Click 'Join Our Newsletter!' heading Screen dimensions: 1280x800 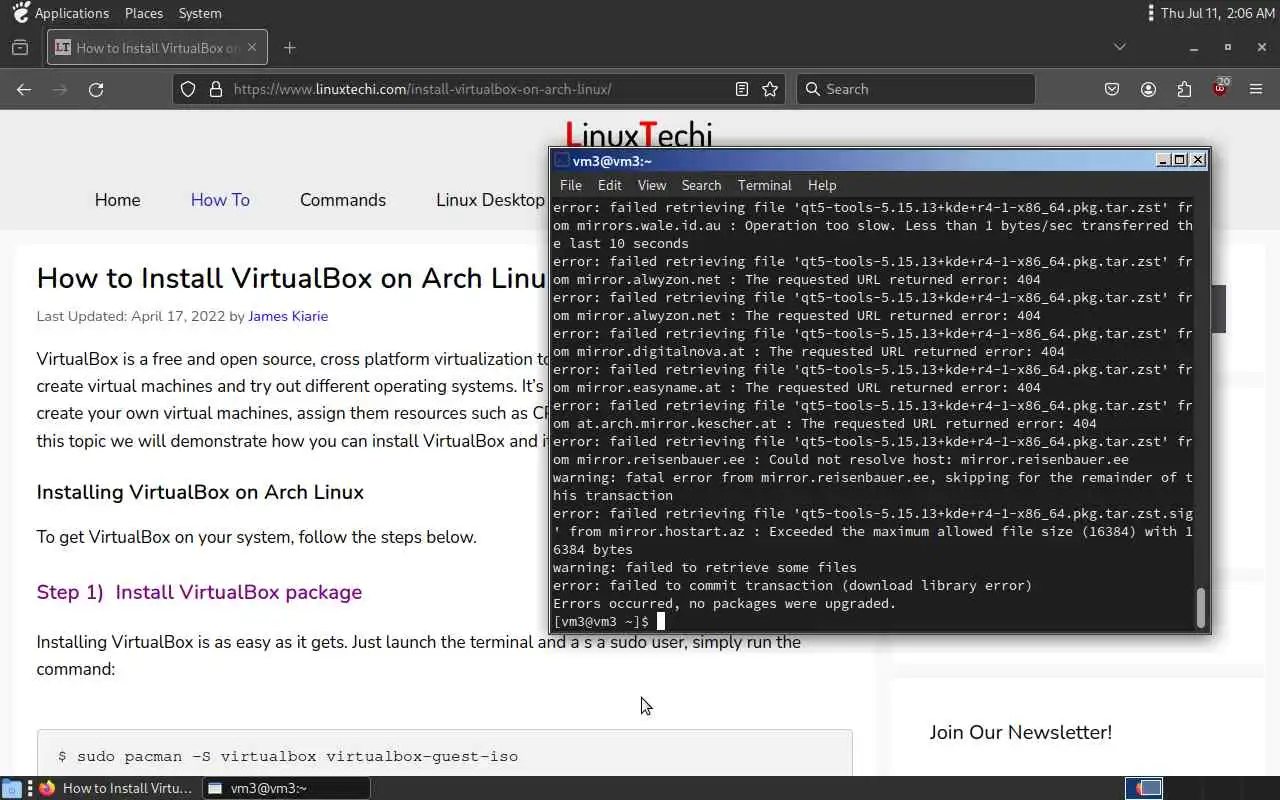pyautogui.click(x=1020, y=732)
